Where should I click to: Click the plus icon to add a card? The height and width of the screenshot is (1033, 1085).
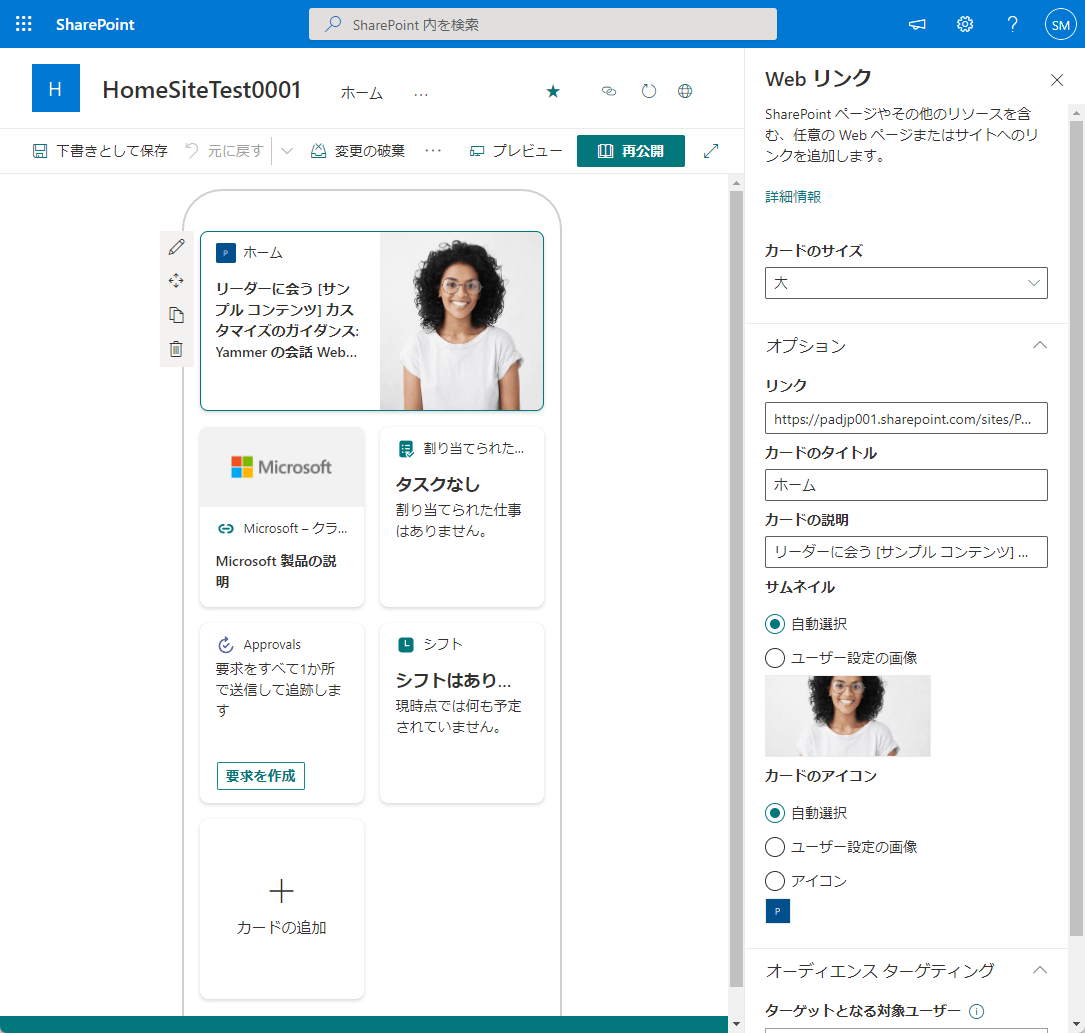282,891
